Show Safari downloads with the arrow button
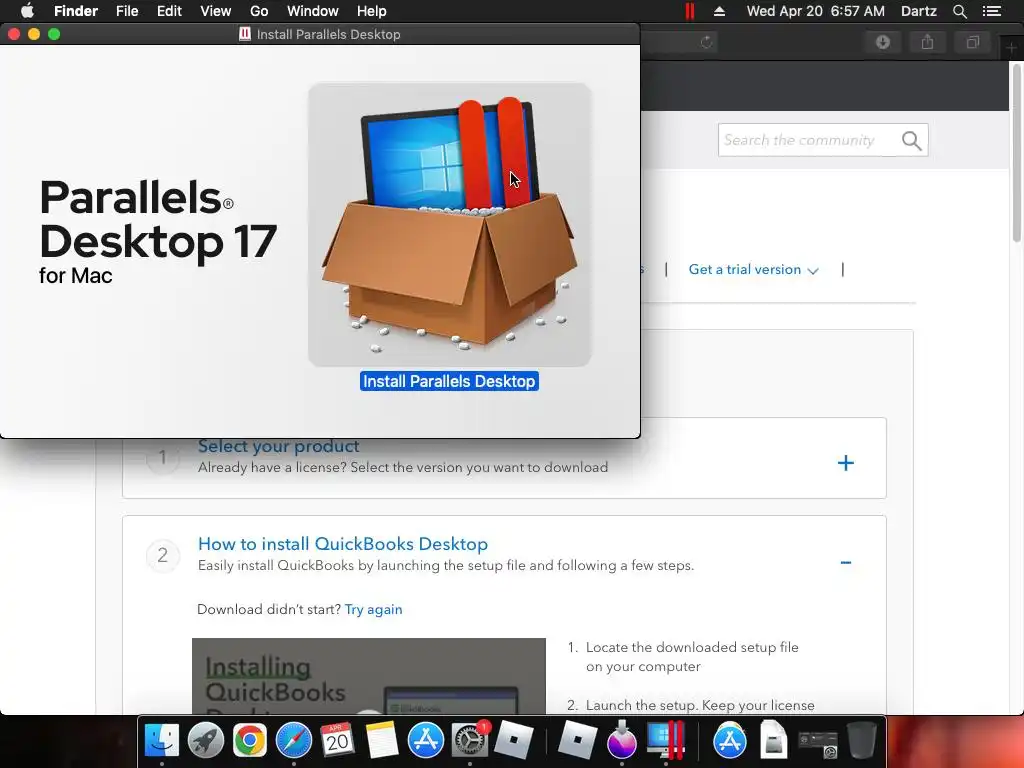1024x768 pixels. pyautogui.click(x=883, y=42)
